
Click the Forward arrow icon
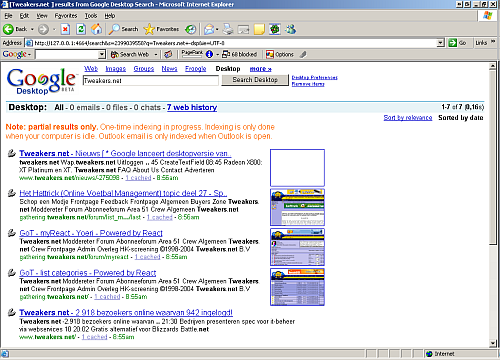(x=43, y=29)
